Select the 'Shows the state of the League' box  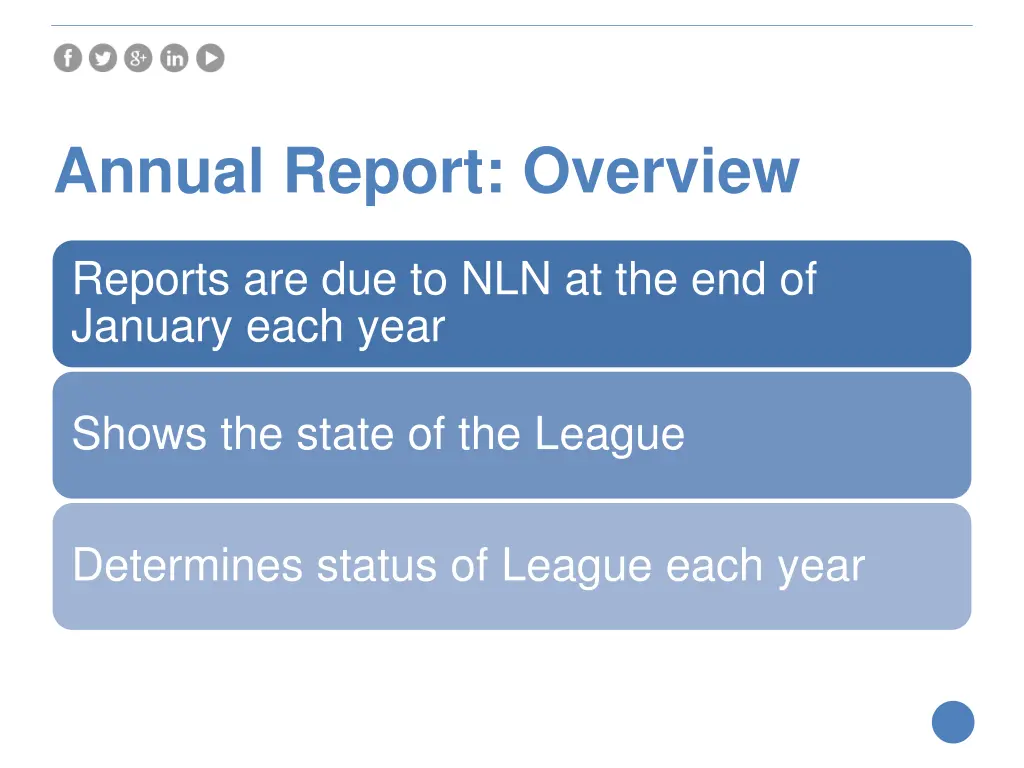(512, 436)
